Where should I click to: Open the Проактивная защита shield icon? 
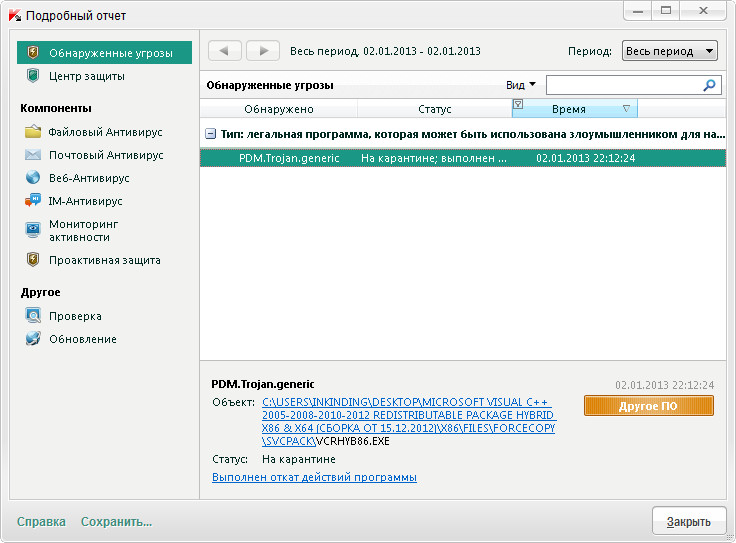tap(33, 260)
